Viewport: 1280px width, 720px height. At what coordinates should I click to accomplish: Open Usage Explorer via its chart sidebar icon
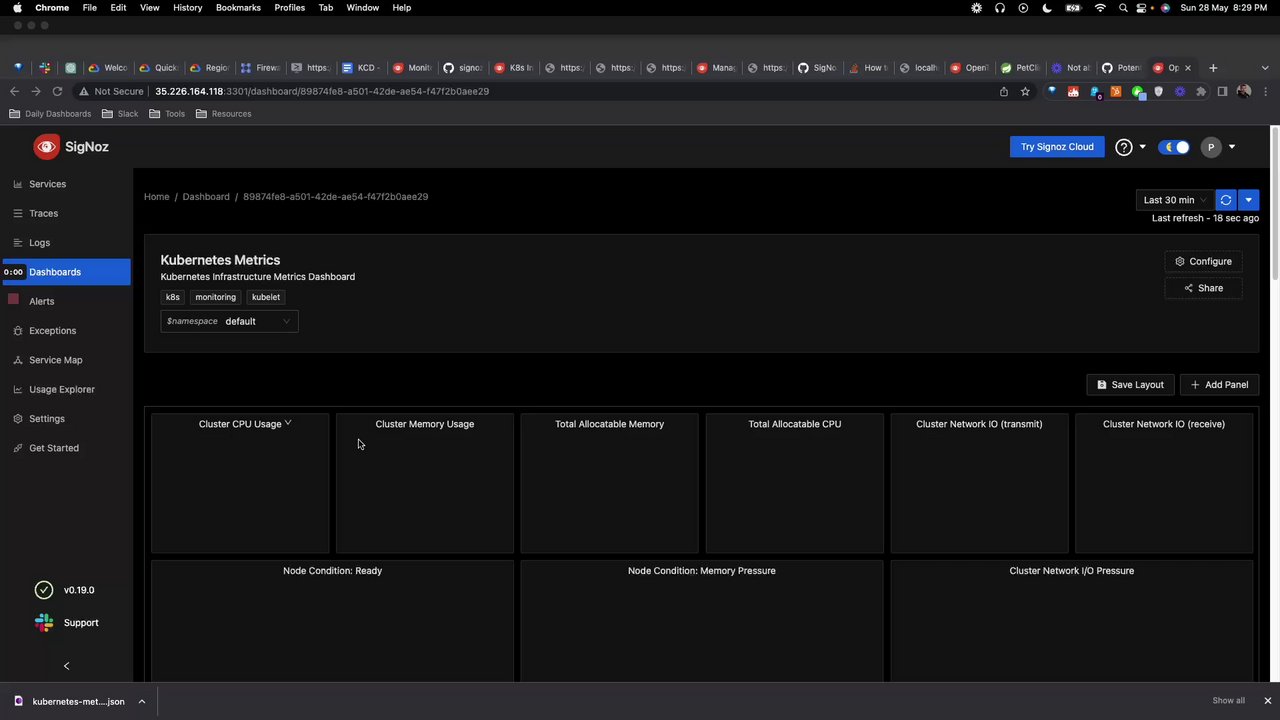(x=17, y=389)
